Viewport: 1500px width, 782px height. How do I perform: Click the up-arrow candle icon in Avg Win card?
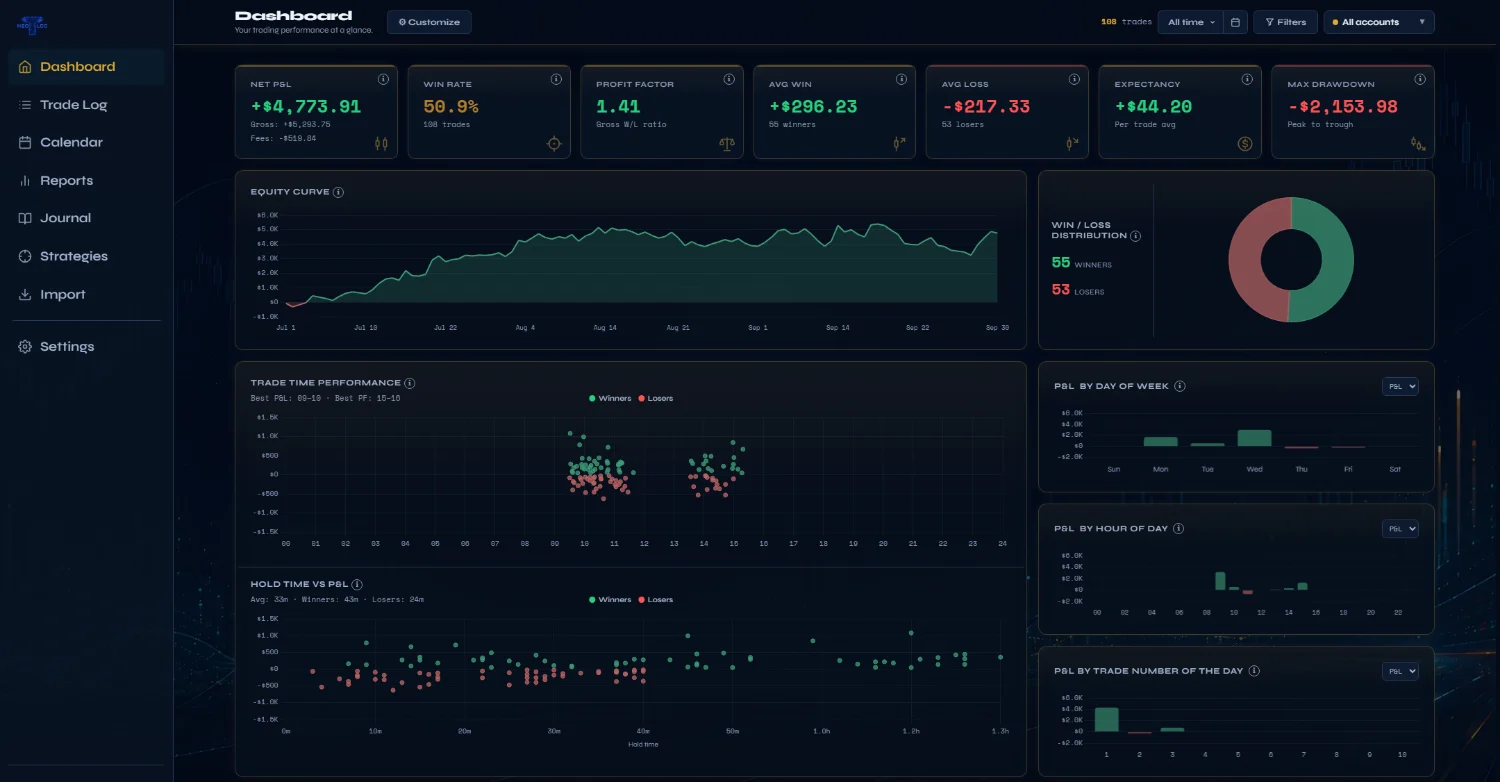tap(900, 143)
